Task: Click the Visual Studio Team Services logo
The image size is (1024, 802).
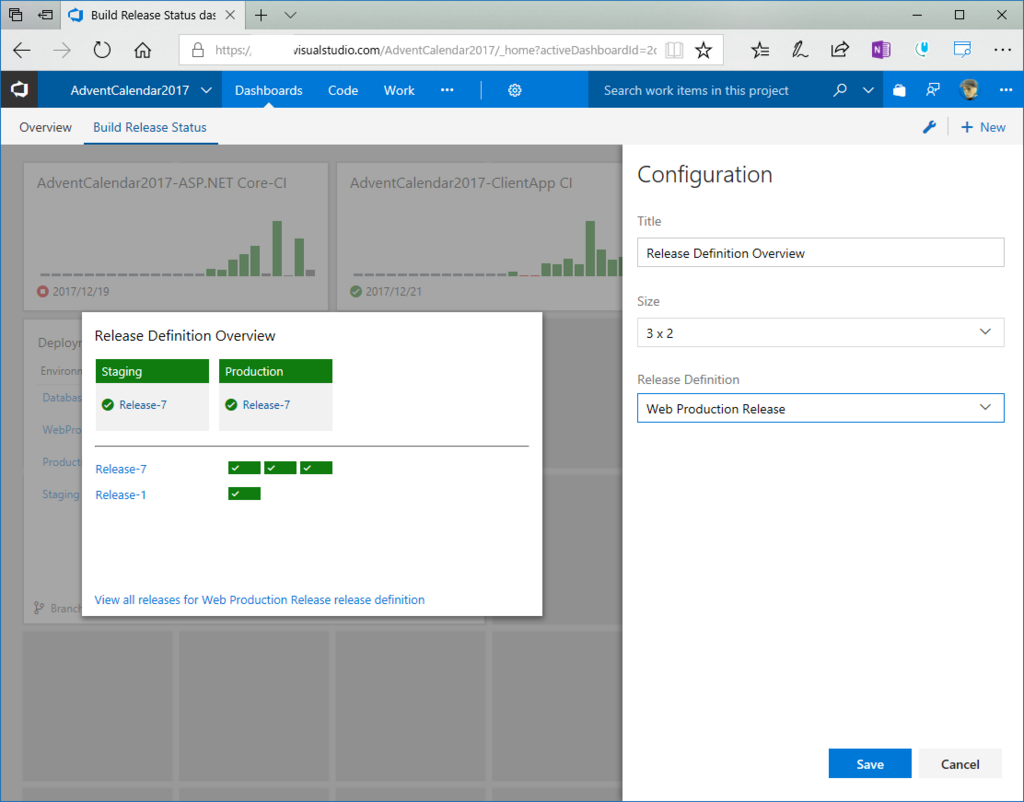Action: [19, 89]
